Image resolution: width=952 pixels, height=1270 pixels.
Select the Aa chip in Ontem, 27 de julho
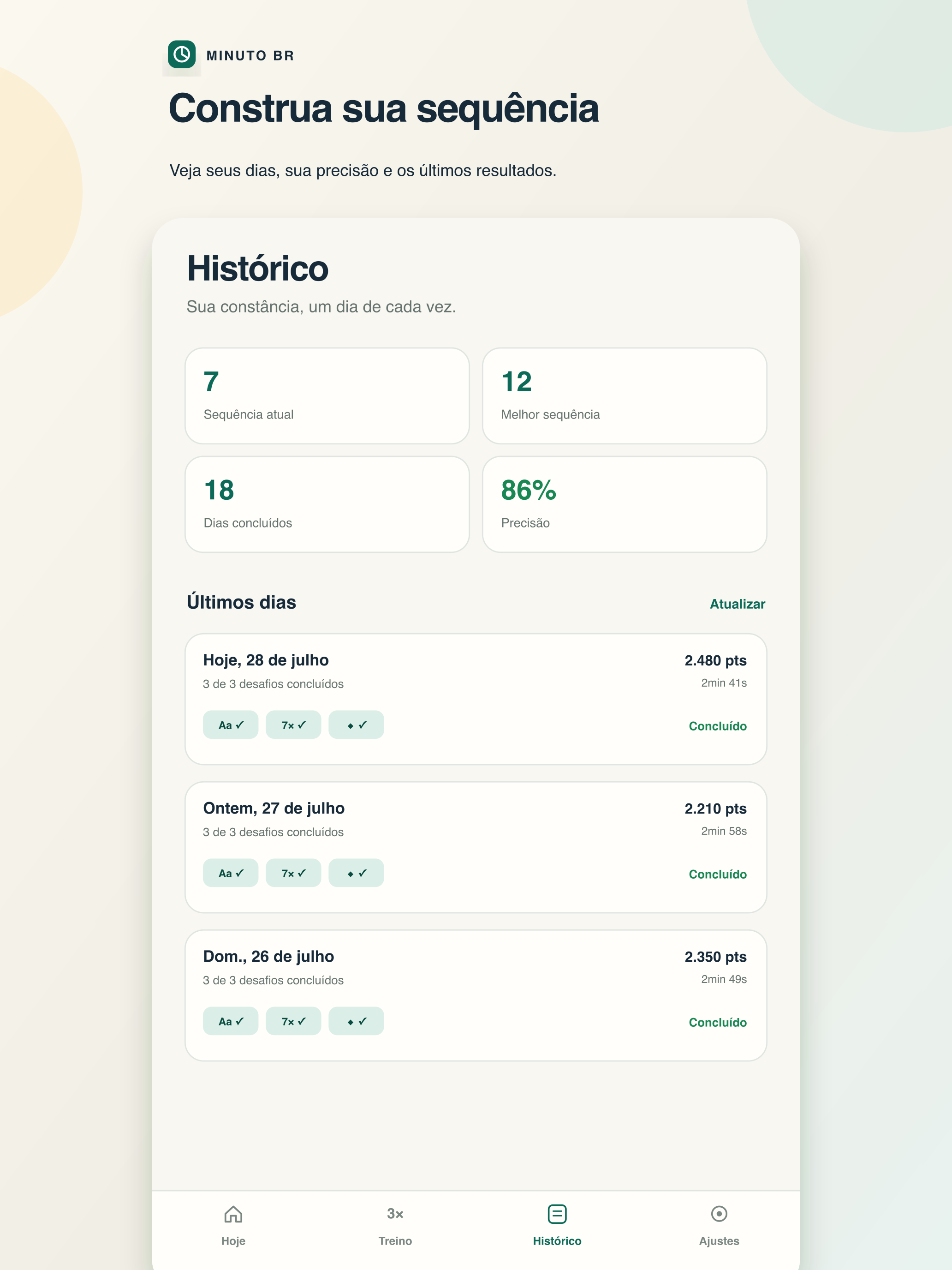click(x=231, y=873)
